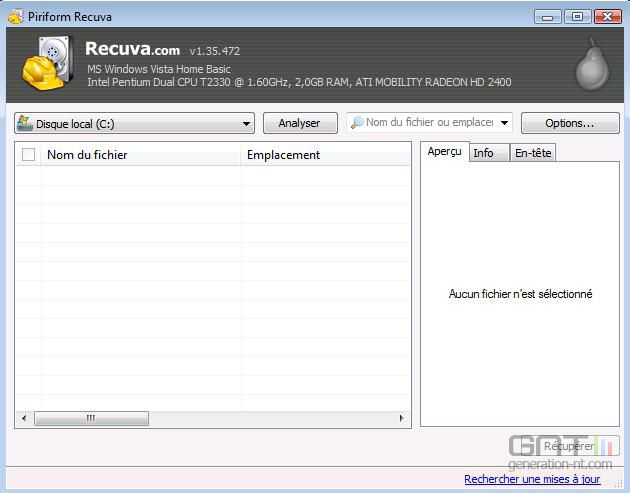
Task: Open the Options... dialog button
Action: point(570,123)
